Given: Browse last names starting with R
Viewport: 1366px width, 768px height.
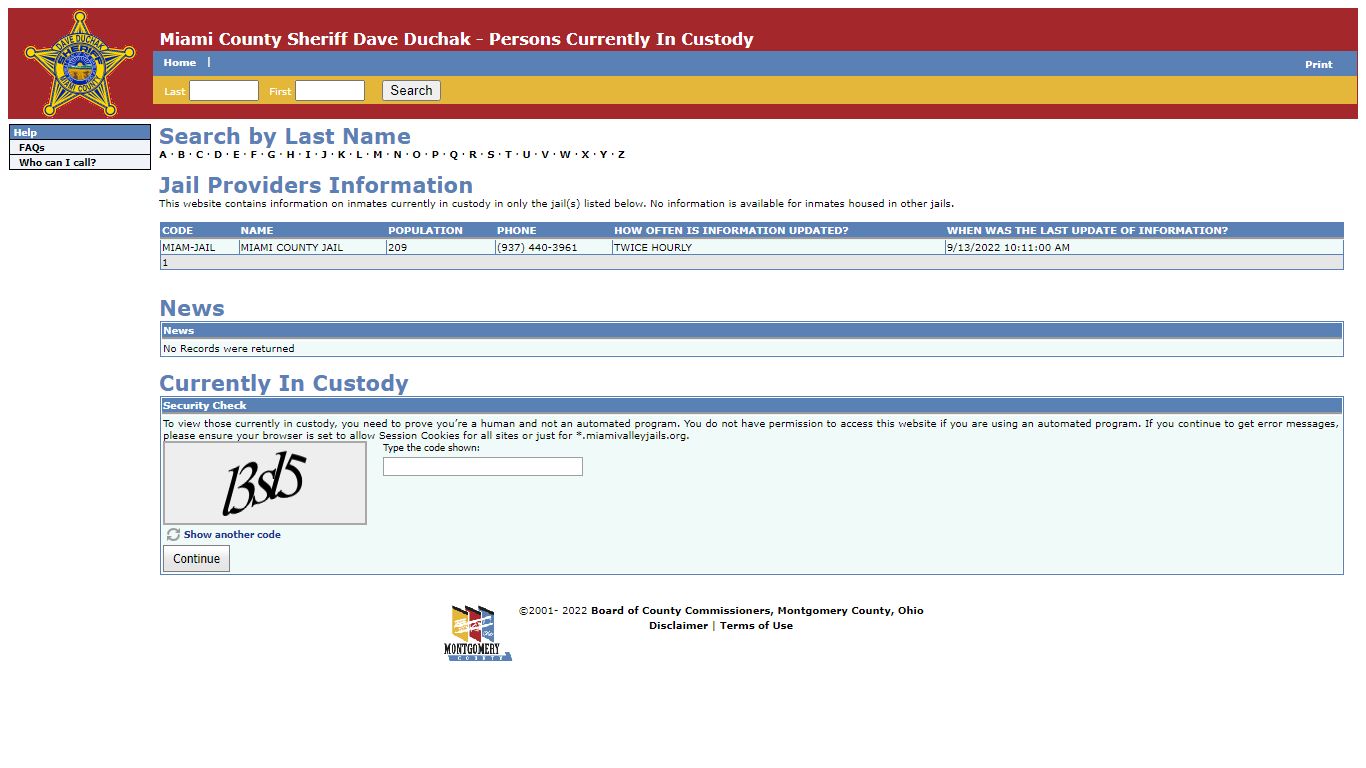Looking at the screenshot, I should (x=472, y=155).
